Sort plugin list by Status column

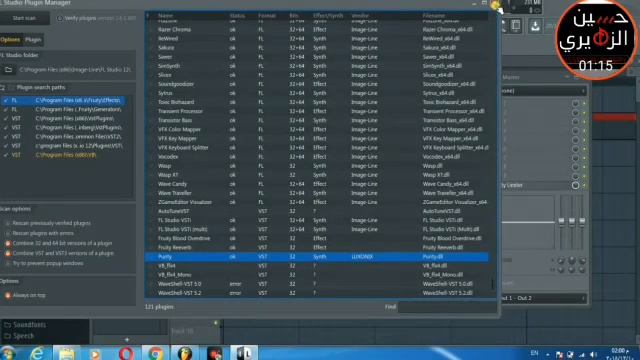tap(237, 16)
